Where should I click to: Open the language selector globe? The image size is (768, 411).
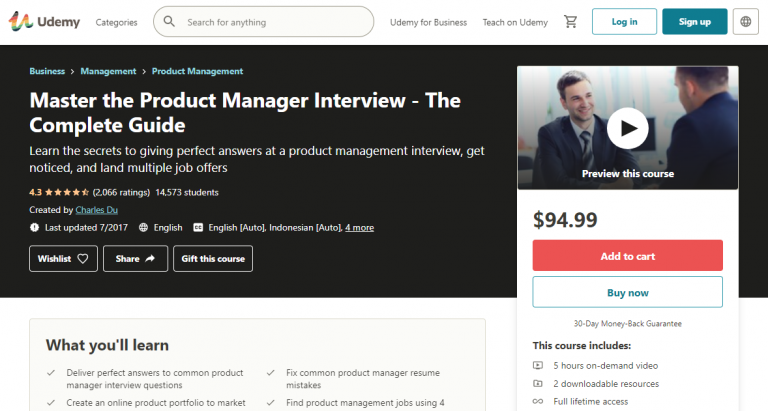pos(745,22)
